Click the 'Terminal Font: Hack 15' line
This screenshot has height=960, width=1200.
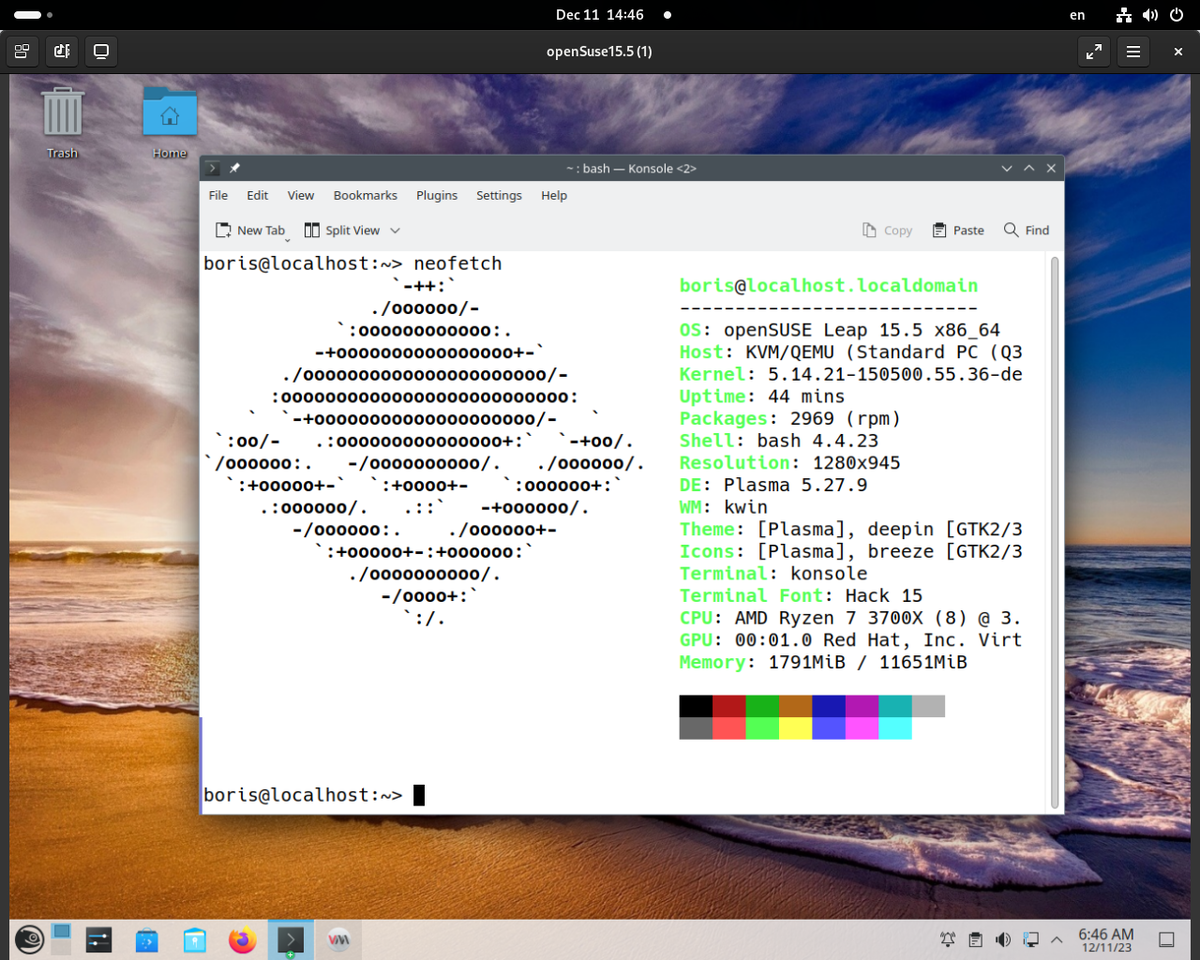coord(801,595)
